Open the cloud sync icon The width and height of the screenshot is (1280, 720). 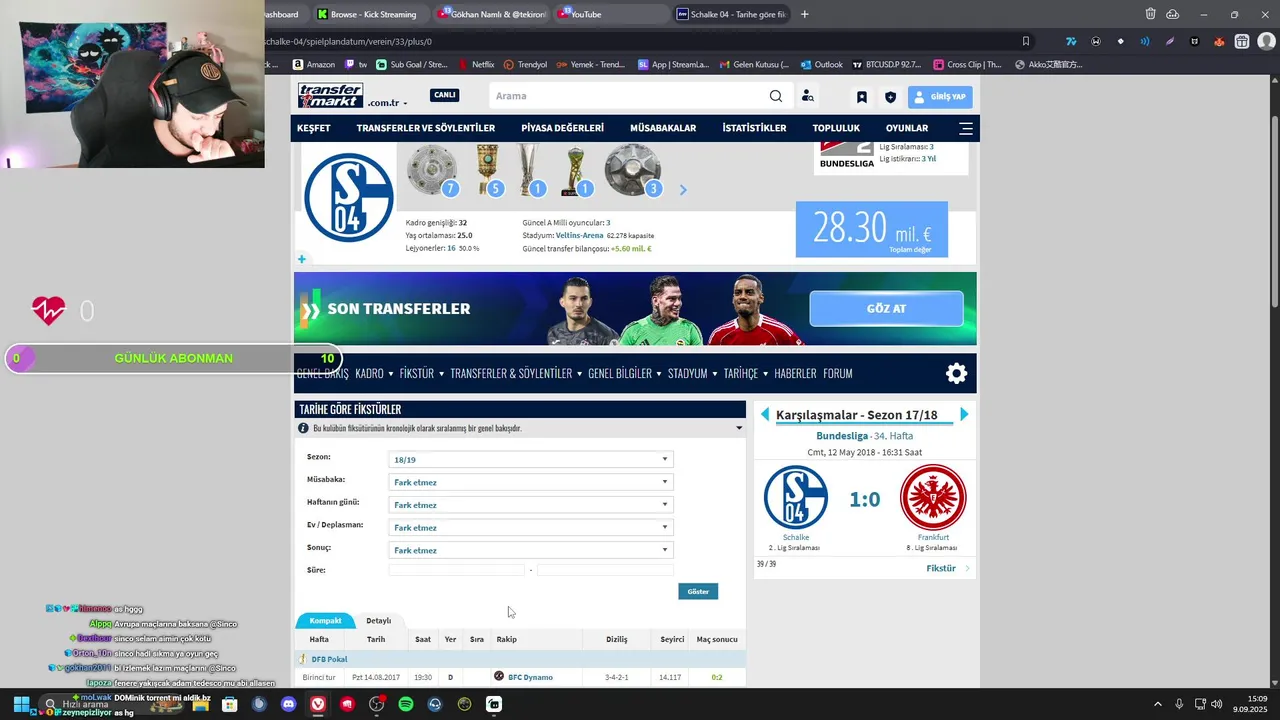pyautogui.click(x=1173, y=14)
